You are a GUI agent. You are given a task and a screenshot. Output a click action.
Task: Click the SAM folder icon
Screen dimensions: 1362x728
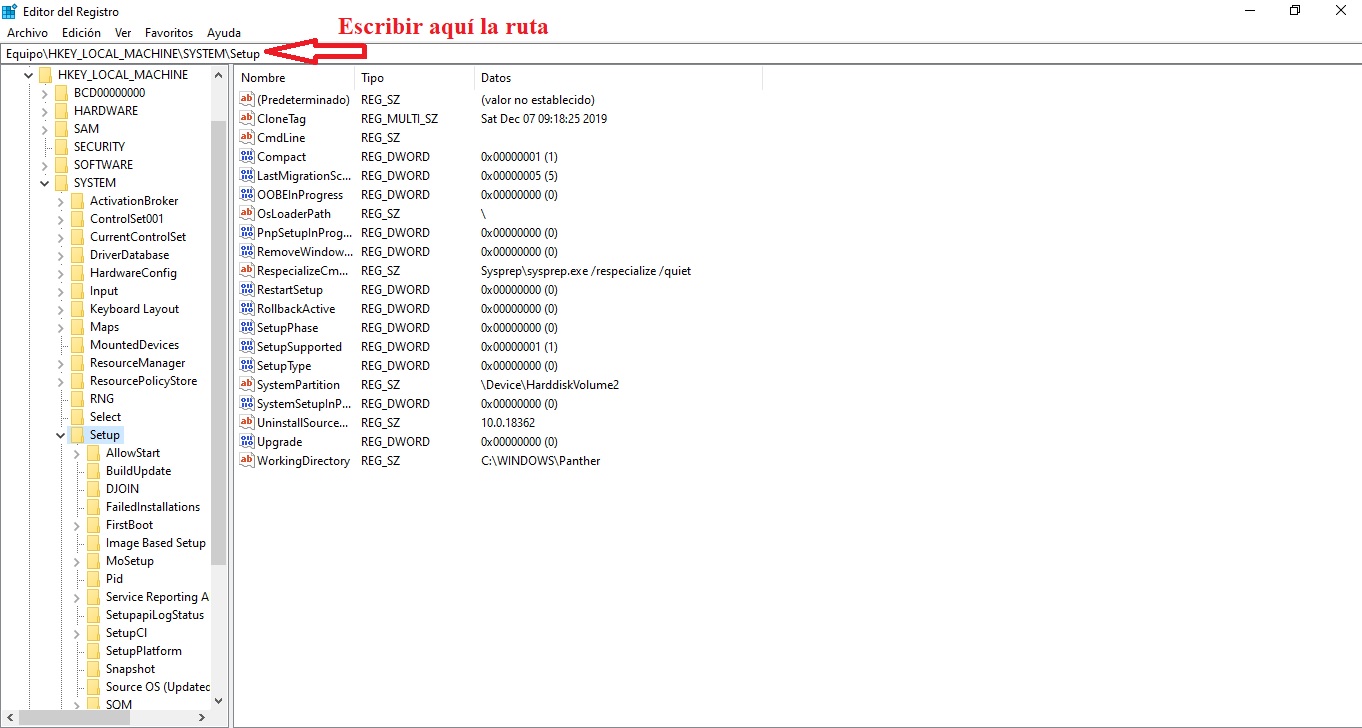click(61, 129)
